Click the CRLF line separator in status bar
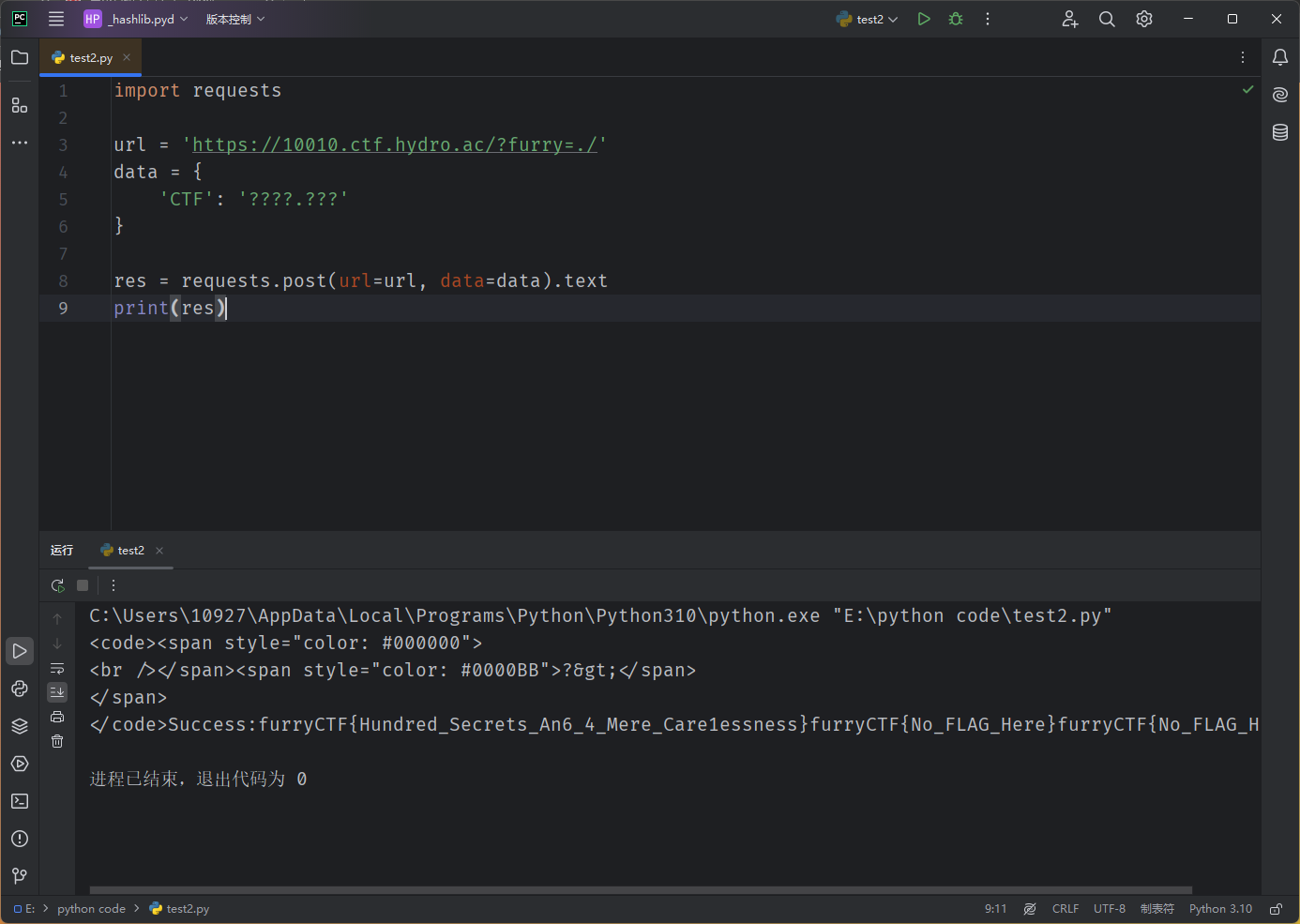Image resolution: width=1300 pixels, height=924 pixels. click(x=1065, y=909)
